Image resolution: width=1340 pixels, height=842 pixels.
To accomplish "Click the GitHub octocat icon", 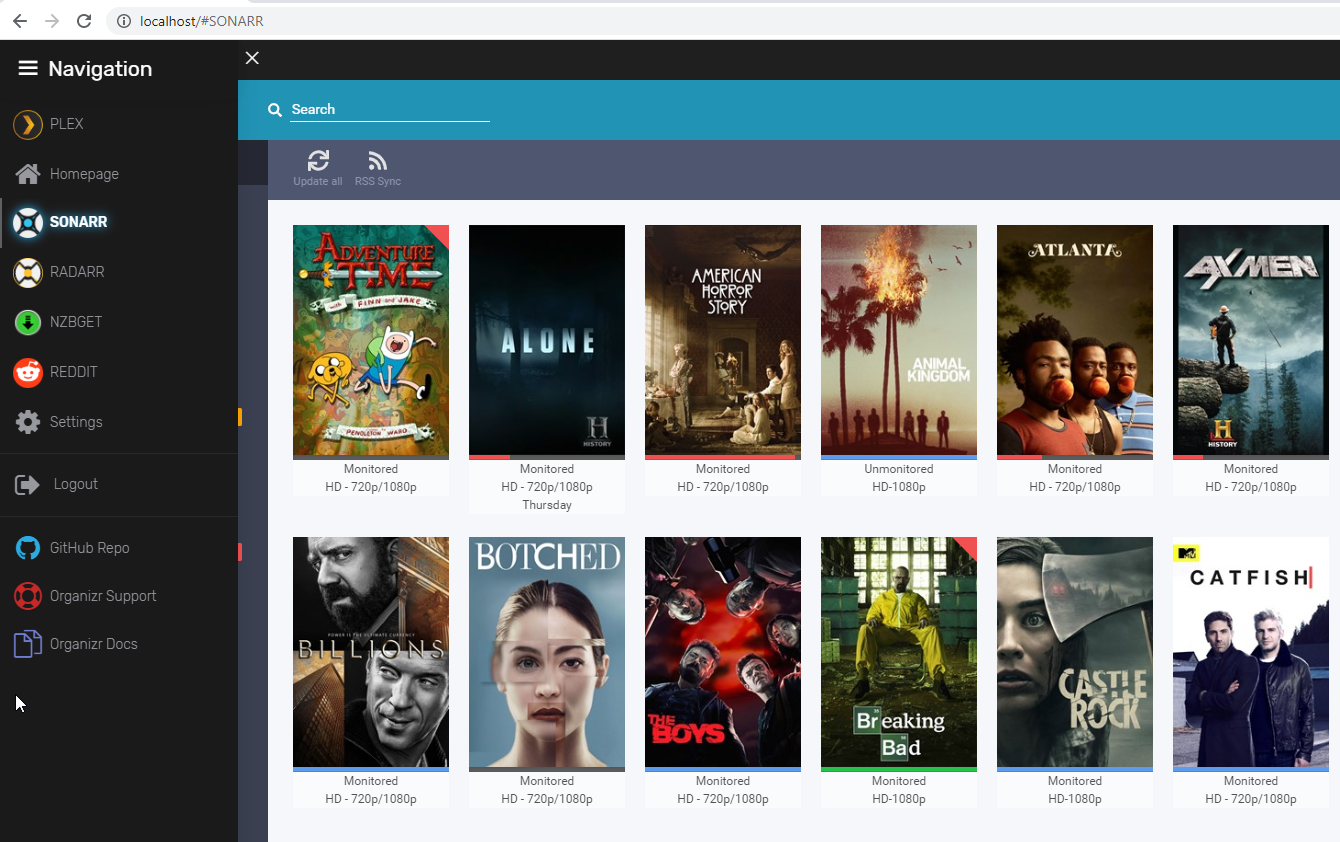I will pos(28,548).
